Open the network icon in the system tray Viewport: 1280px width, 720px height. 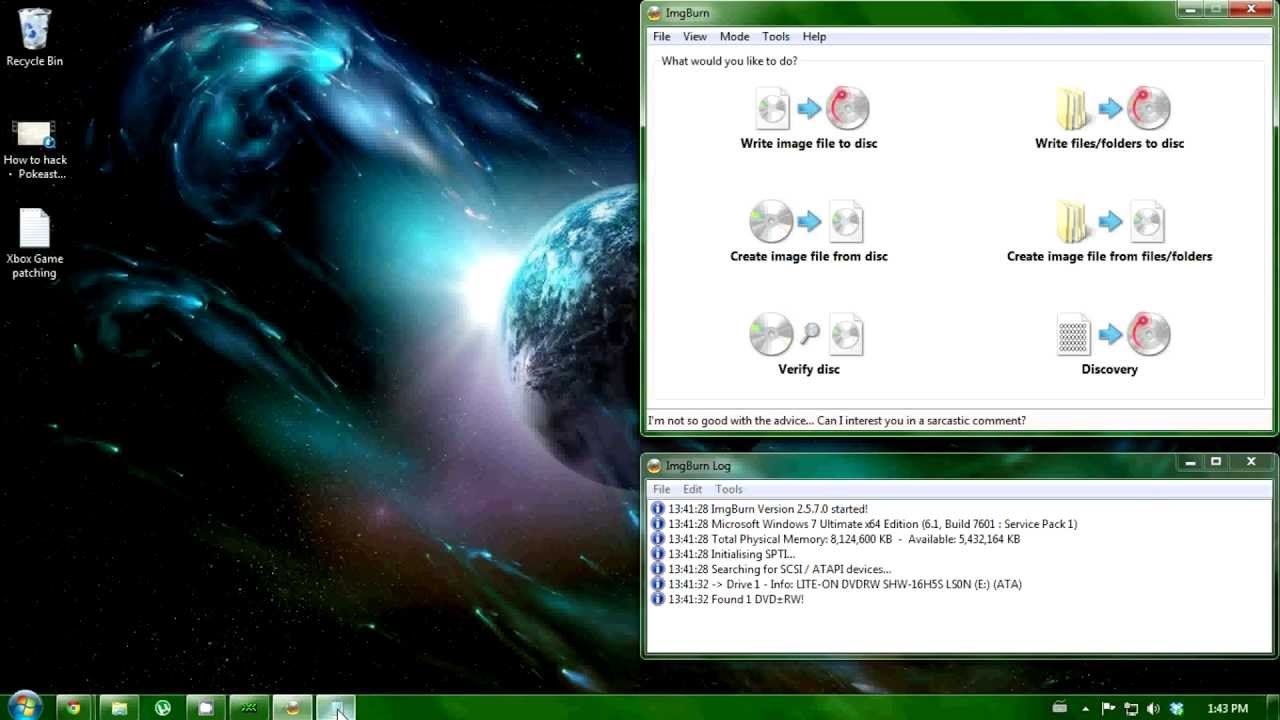tap(1132, 709)
